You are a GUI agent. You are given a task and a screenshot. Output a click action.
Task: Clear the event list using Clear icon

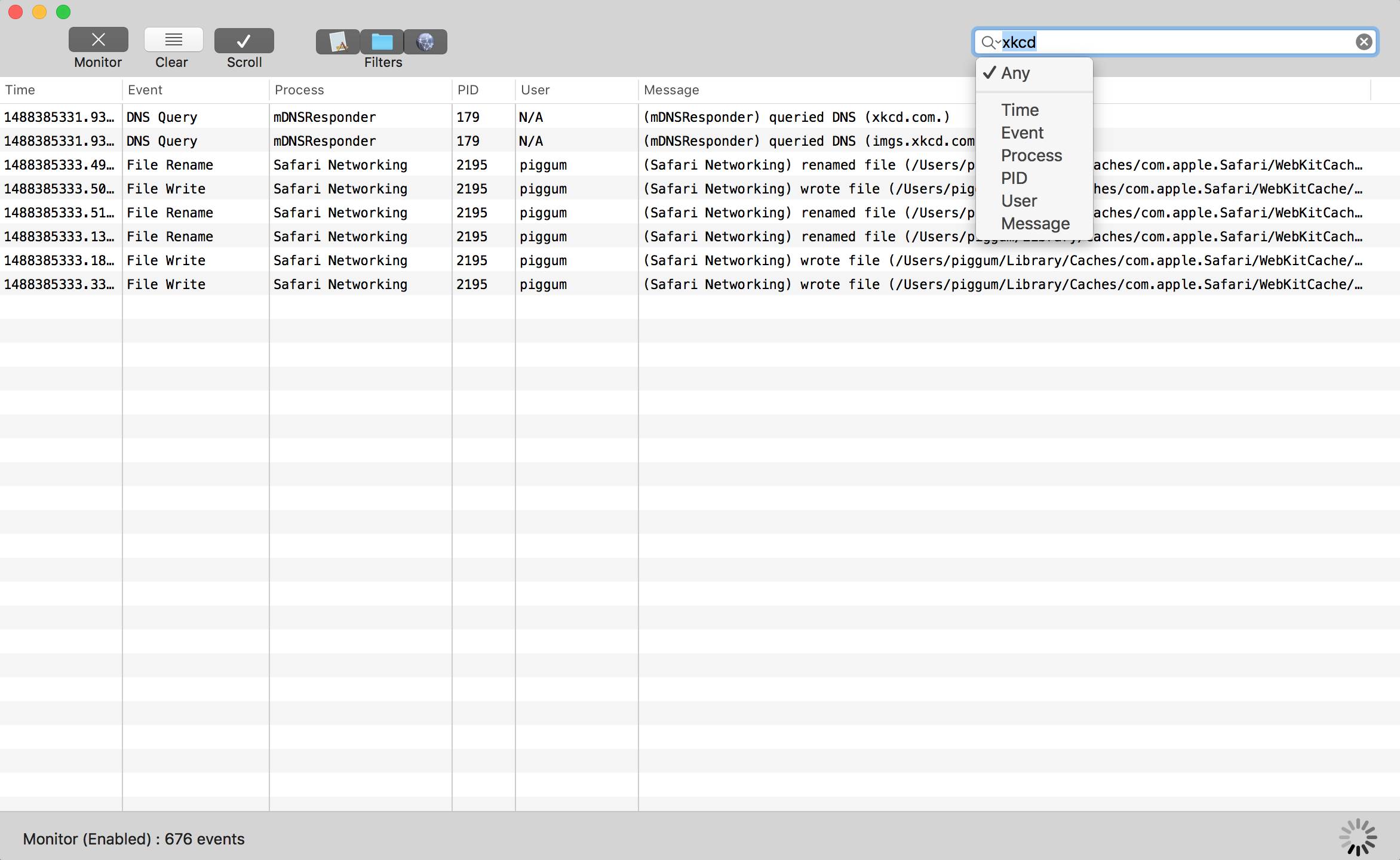pyautogui.click(x=173, y=40)
